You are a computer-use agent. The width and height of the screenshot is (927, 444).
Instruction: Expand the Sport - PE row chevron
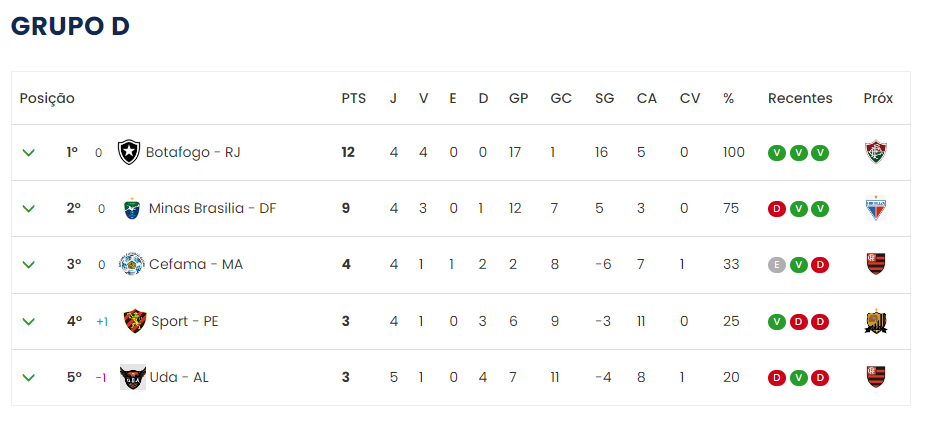point(28,322)
